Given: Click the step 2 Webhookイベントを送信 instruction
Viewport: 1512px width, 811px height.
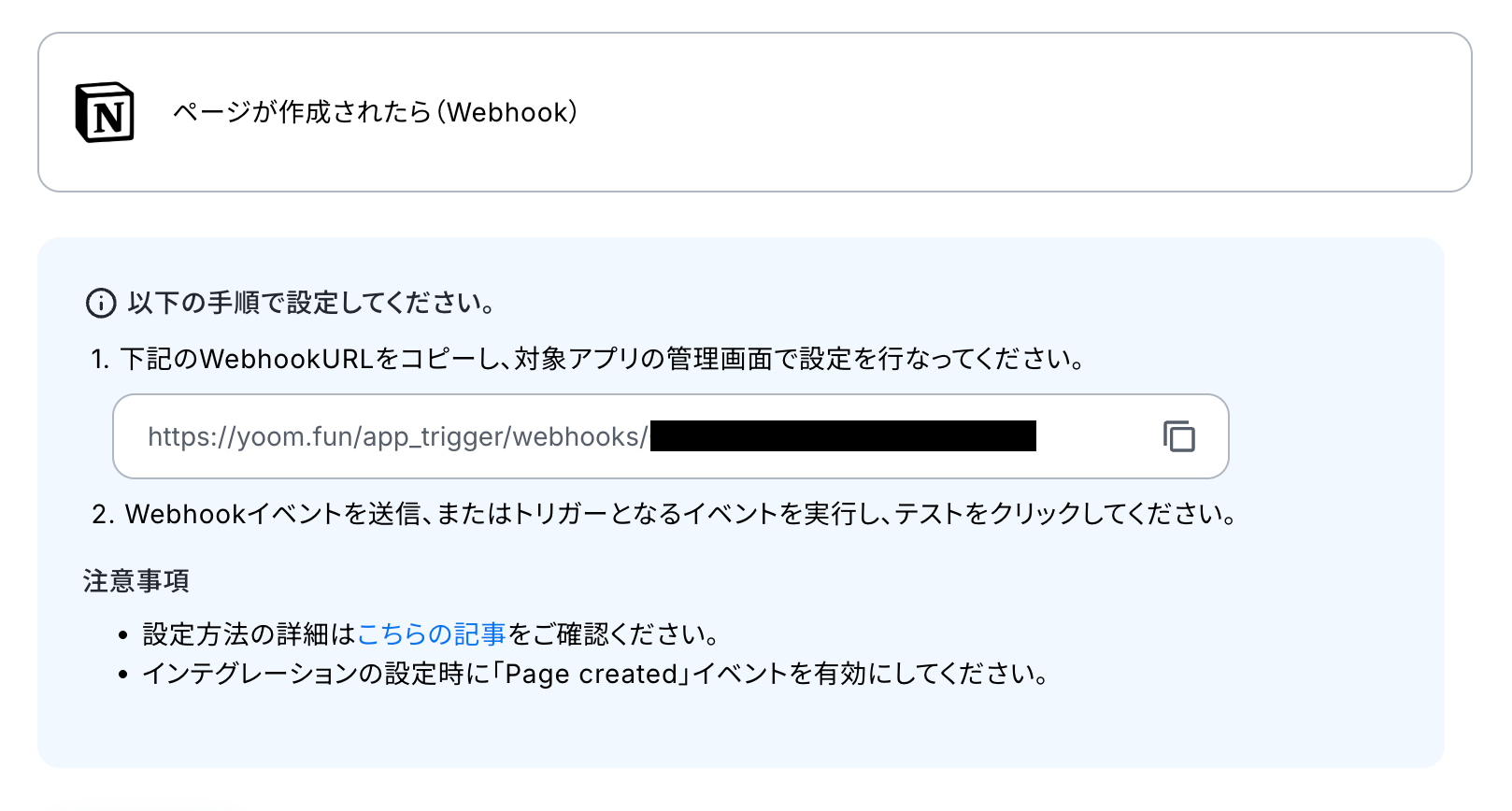Looking at the screenshot, I should pyautogui.click(x=681, y=514).
